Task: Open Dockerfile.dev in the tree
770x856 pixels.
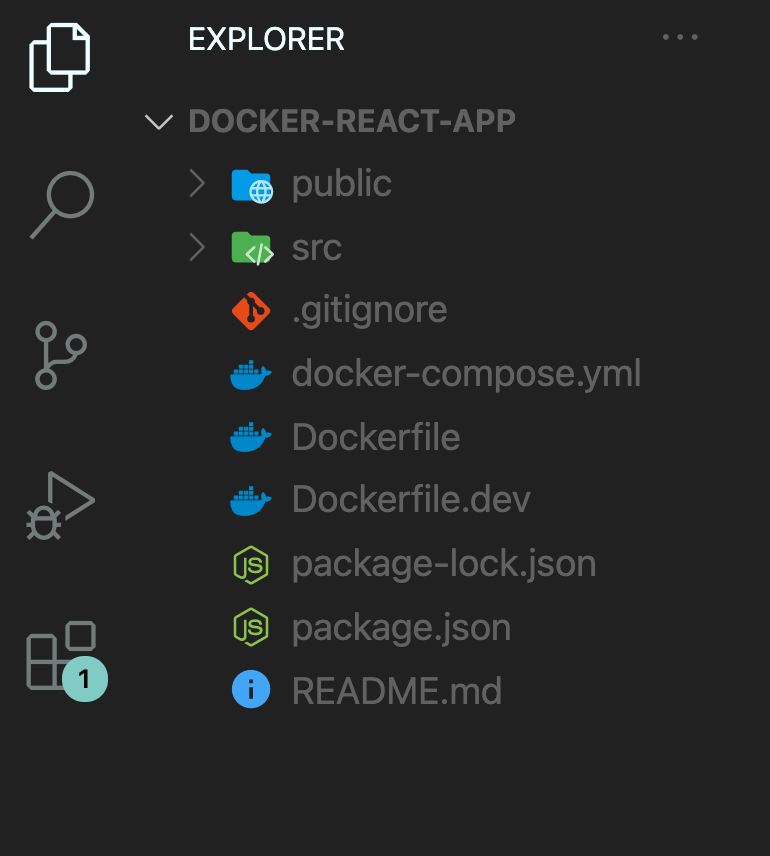Action: point(411,500)
